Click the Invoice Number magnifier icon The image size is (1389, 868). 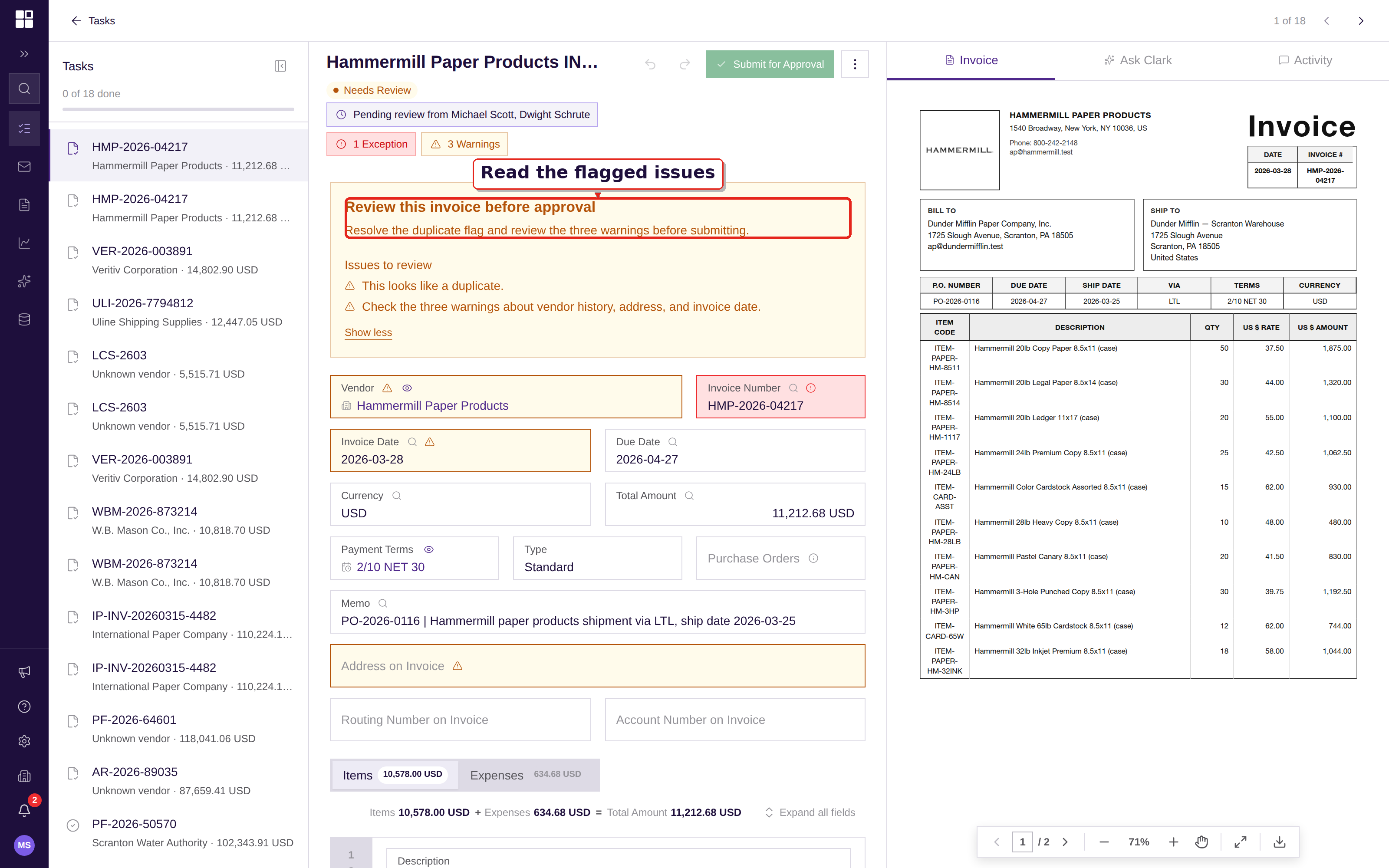tap(793, 388)
